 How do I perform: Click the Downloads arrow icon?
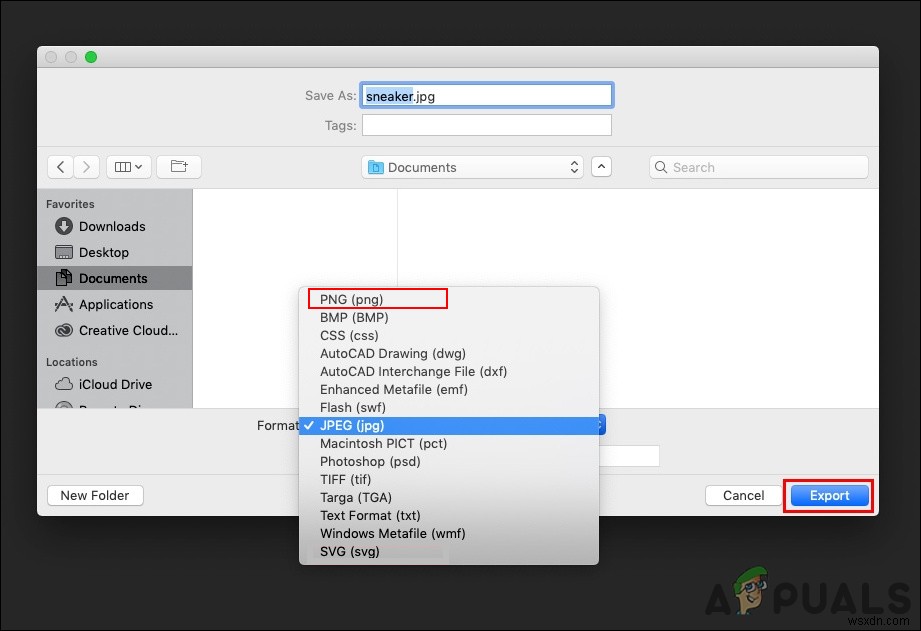coord(63,226)
